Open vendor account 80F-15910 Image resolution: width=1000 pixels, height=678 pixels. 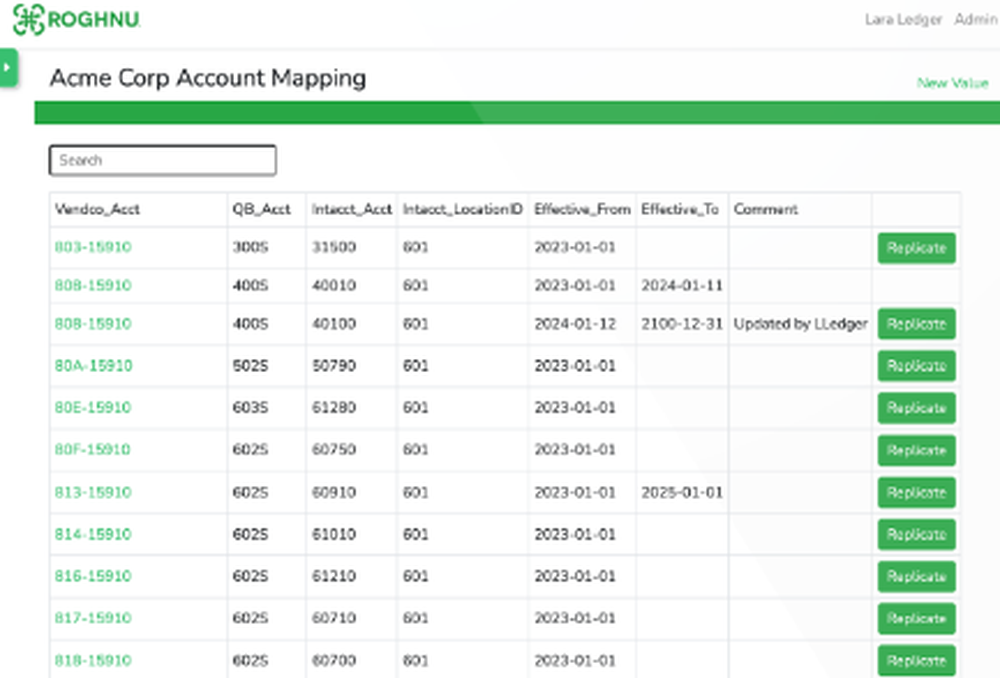point(92,450)
